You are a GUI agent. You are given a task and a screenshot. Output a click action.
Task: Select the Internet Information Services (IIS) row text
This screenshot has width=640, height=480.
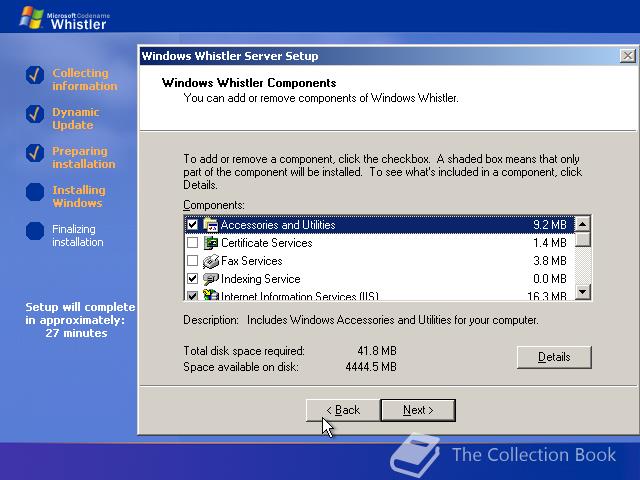pyautogui.click(x=300, y=296)
